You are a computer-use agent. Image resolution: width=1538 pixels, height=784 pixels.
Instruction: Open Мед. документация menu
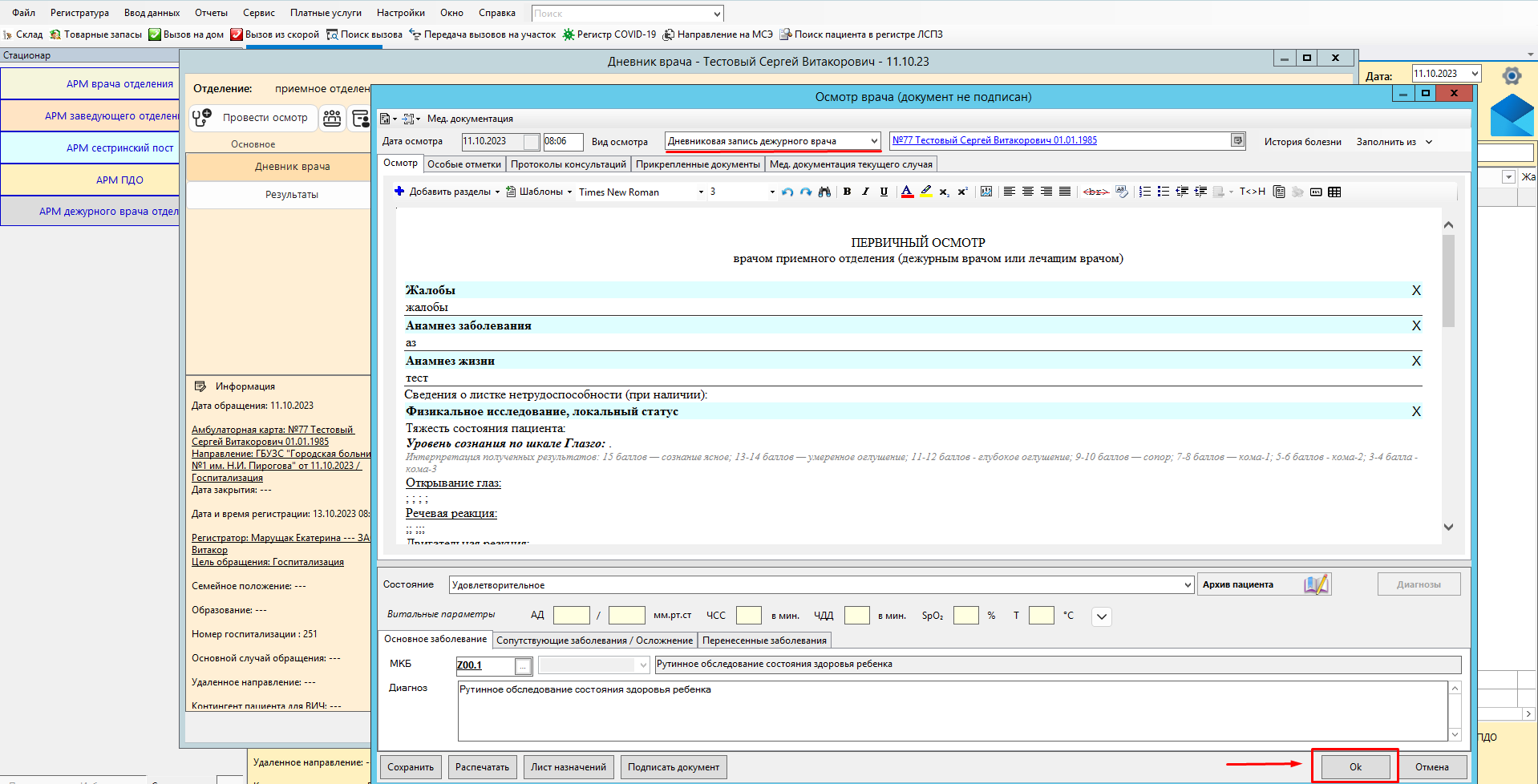coord(470,119)
